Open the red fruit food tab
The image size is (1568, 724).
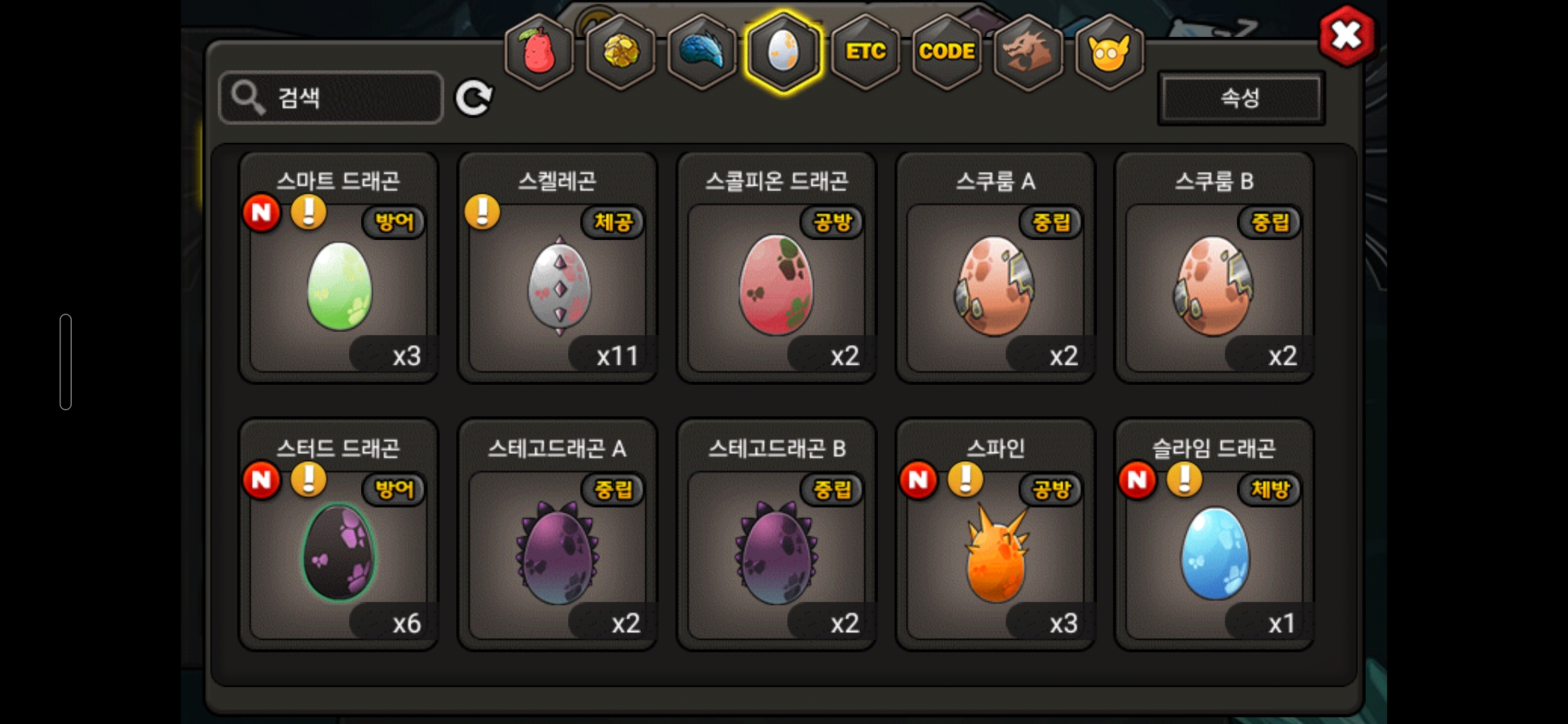pos(539,52)
